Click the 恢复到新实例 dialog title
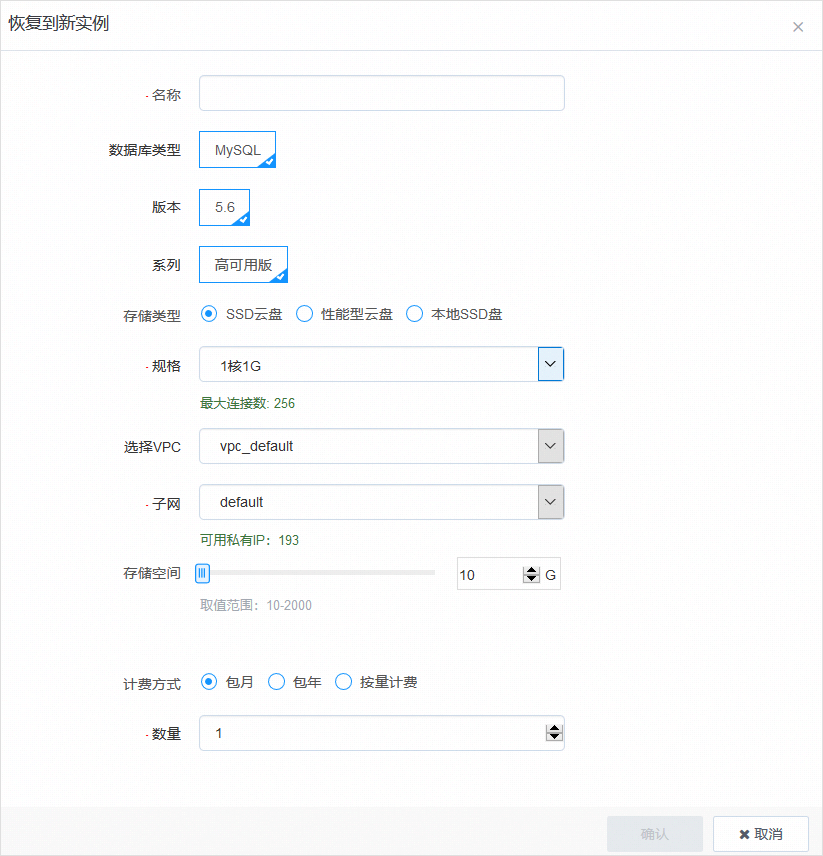 tap(59, 23)
